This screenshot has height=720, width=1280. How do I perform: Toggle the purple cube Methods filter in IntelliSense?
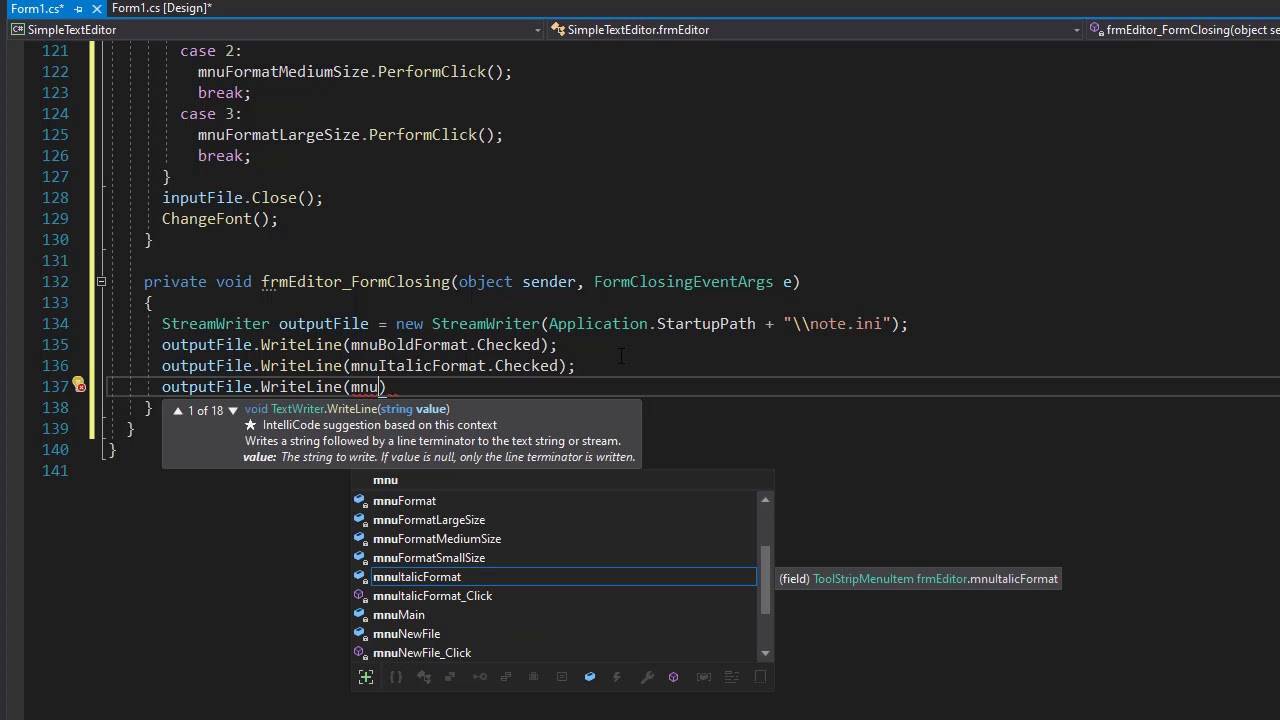click(x=673, y=677)
